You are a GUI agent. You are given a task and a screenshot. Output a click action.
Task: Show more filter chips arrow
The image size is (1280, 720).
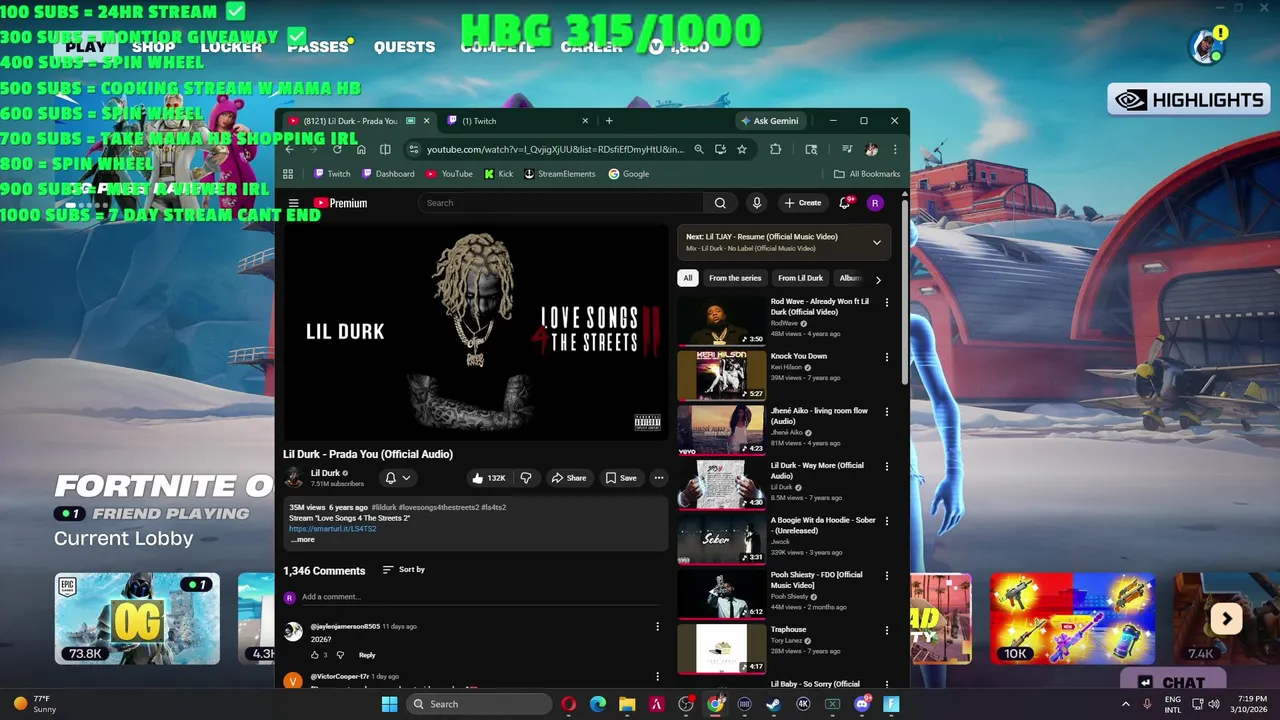878,280
